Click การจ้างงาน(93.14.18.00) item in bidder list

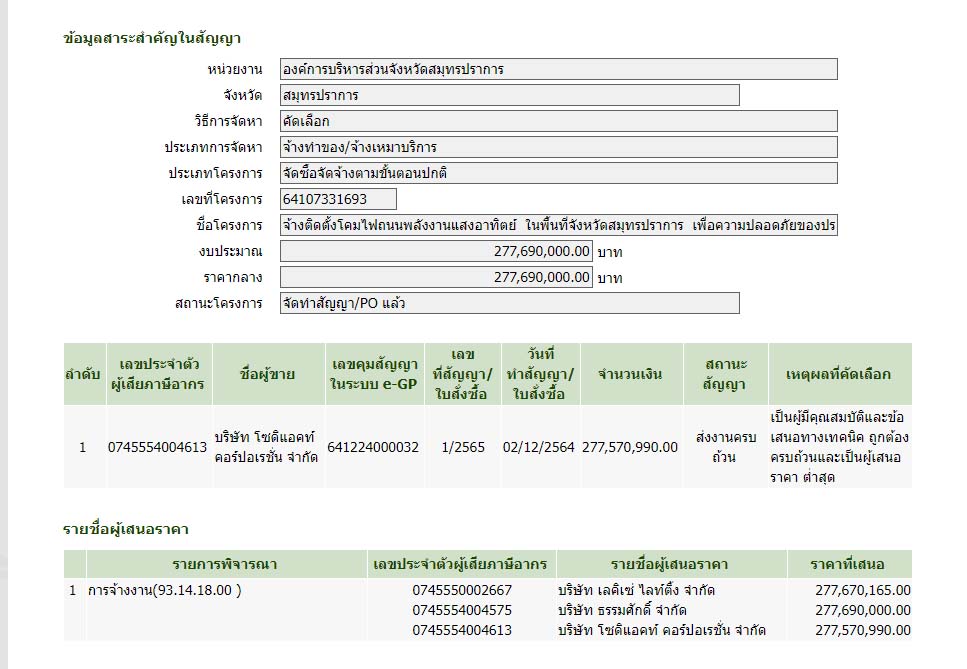click(x=164, y=590)
